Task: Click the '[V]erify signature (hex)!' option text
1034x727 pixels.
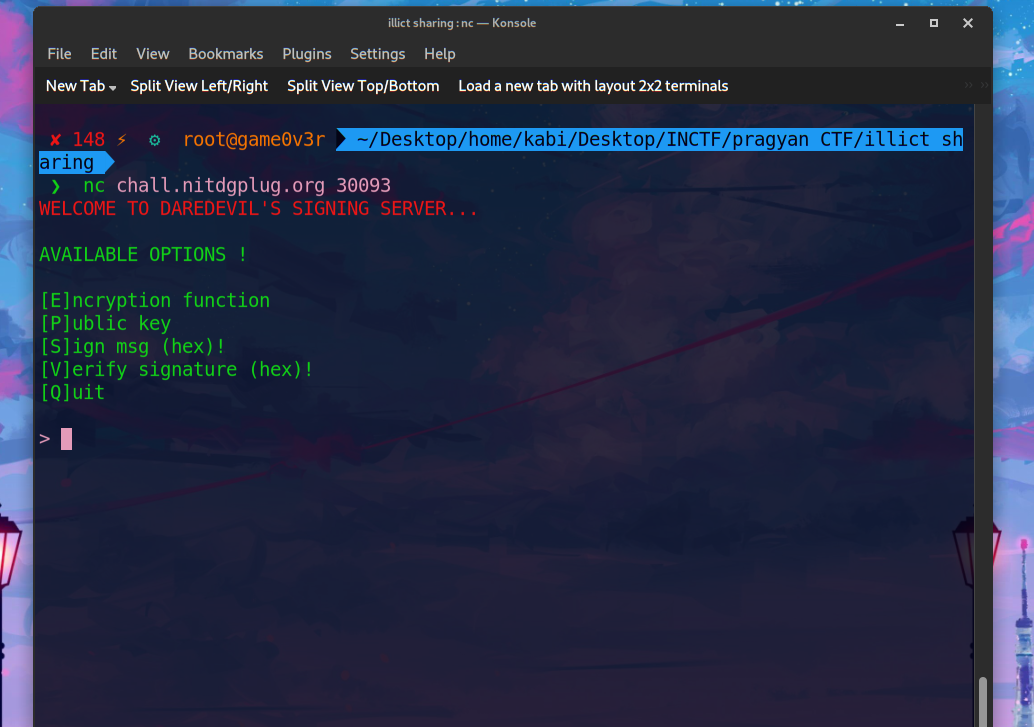Action: pos(177,369)
